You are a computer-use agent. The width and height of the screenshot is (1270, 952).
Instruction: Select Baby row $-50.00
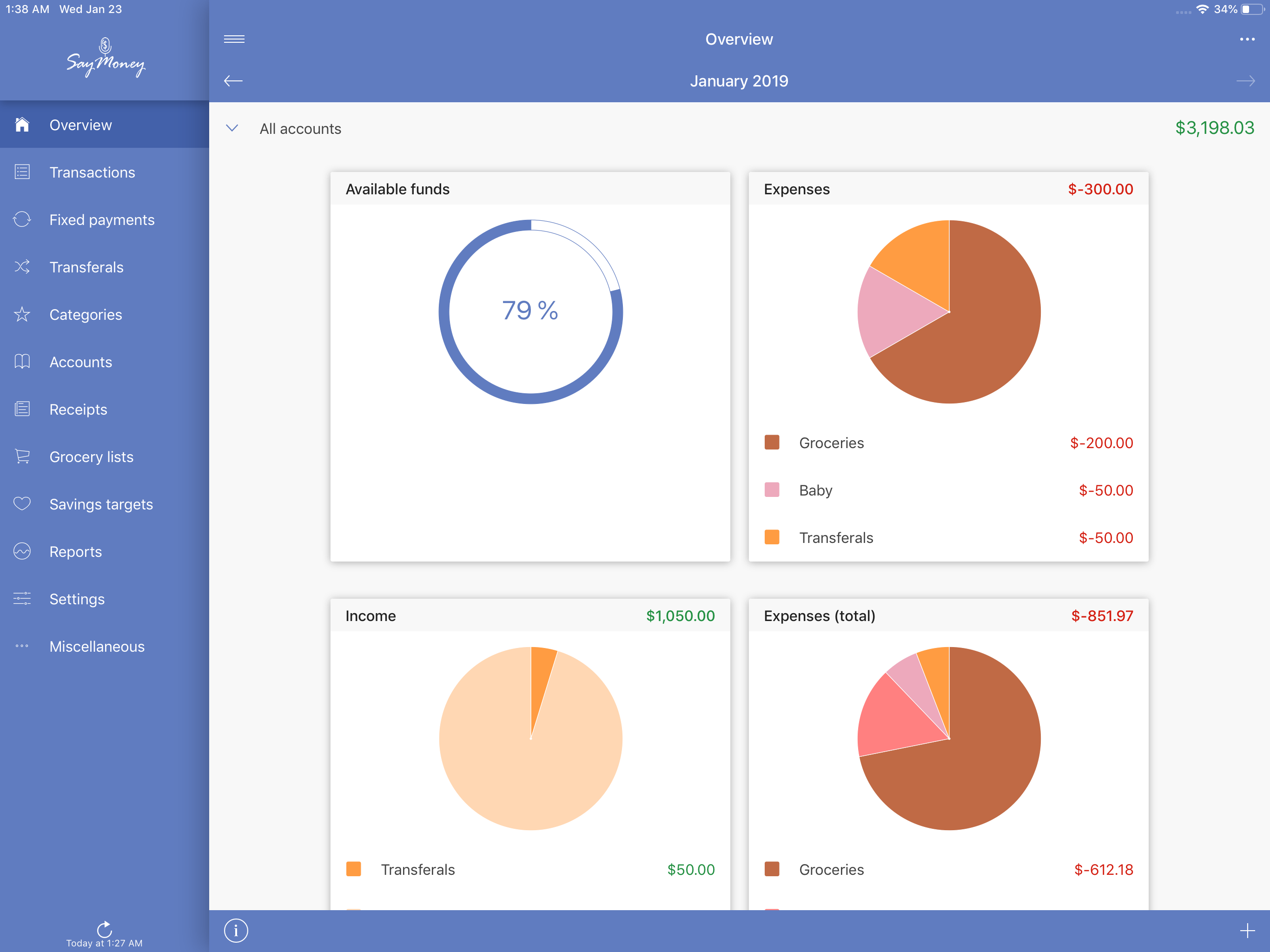[948, 490]
